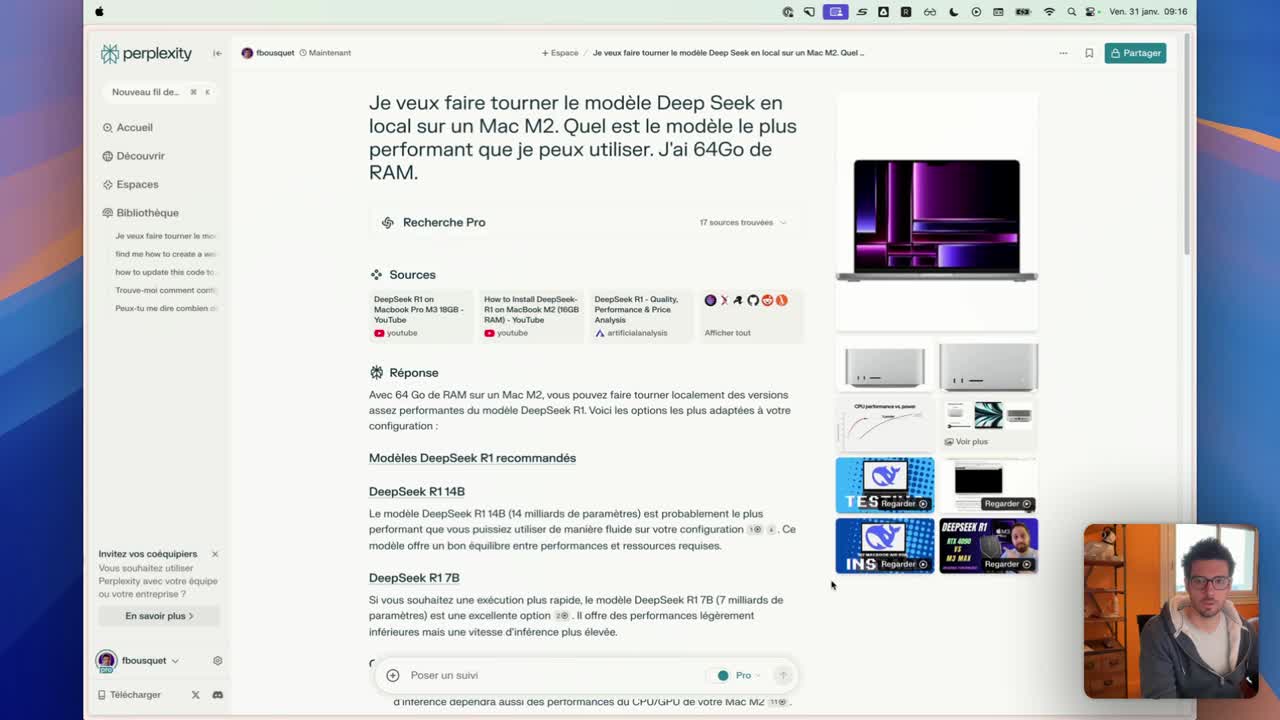Click the glasses icon in menu bar
This screenshot has height=720, width=1280.
[x=930, y=12]
